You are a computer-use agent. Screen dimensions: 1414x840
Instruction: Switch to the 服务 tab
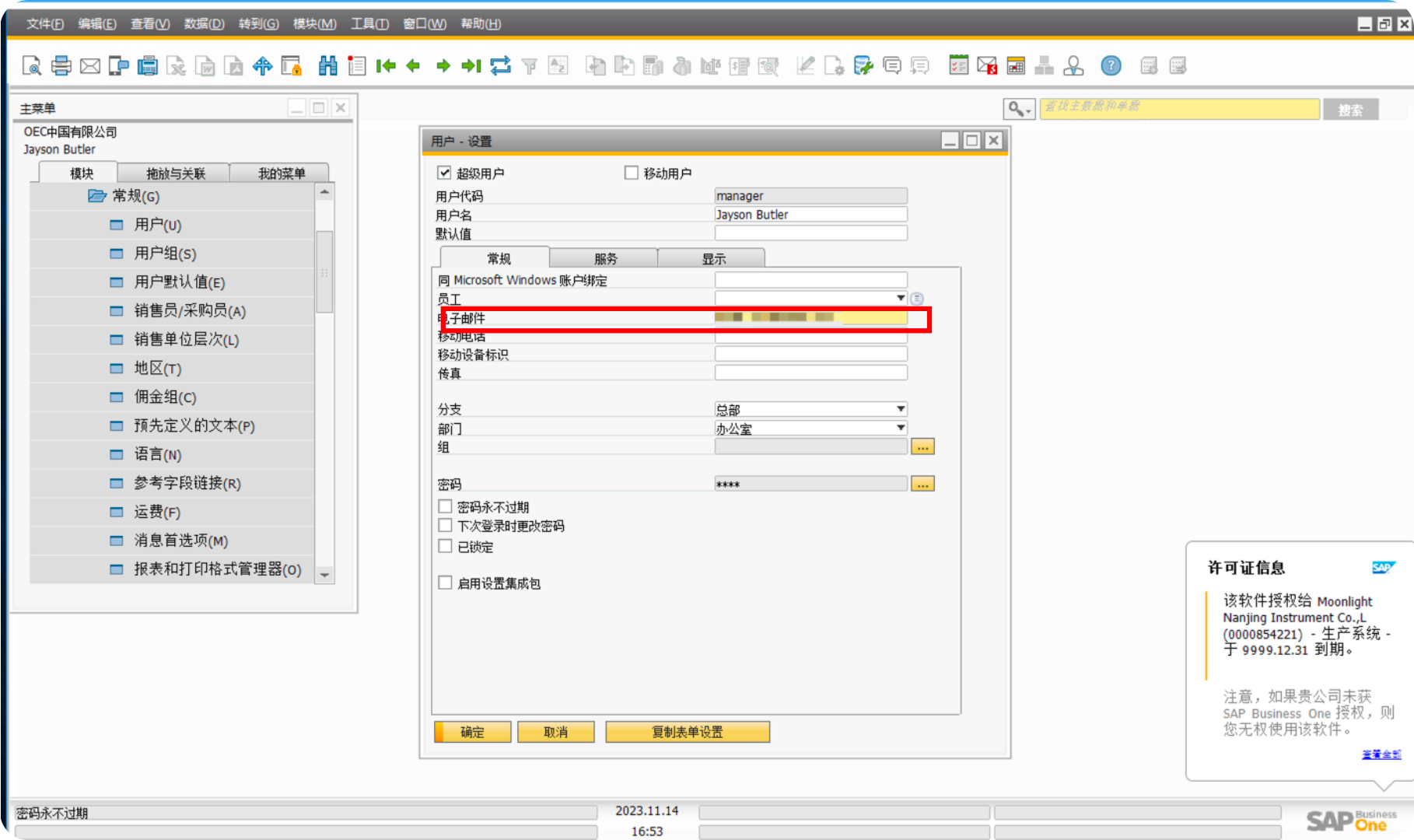(x=604, y=258)
